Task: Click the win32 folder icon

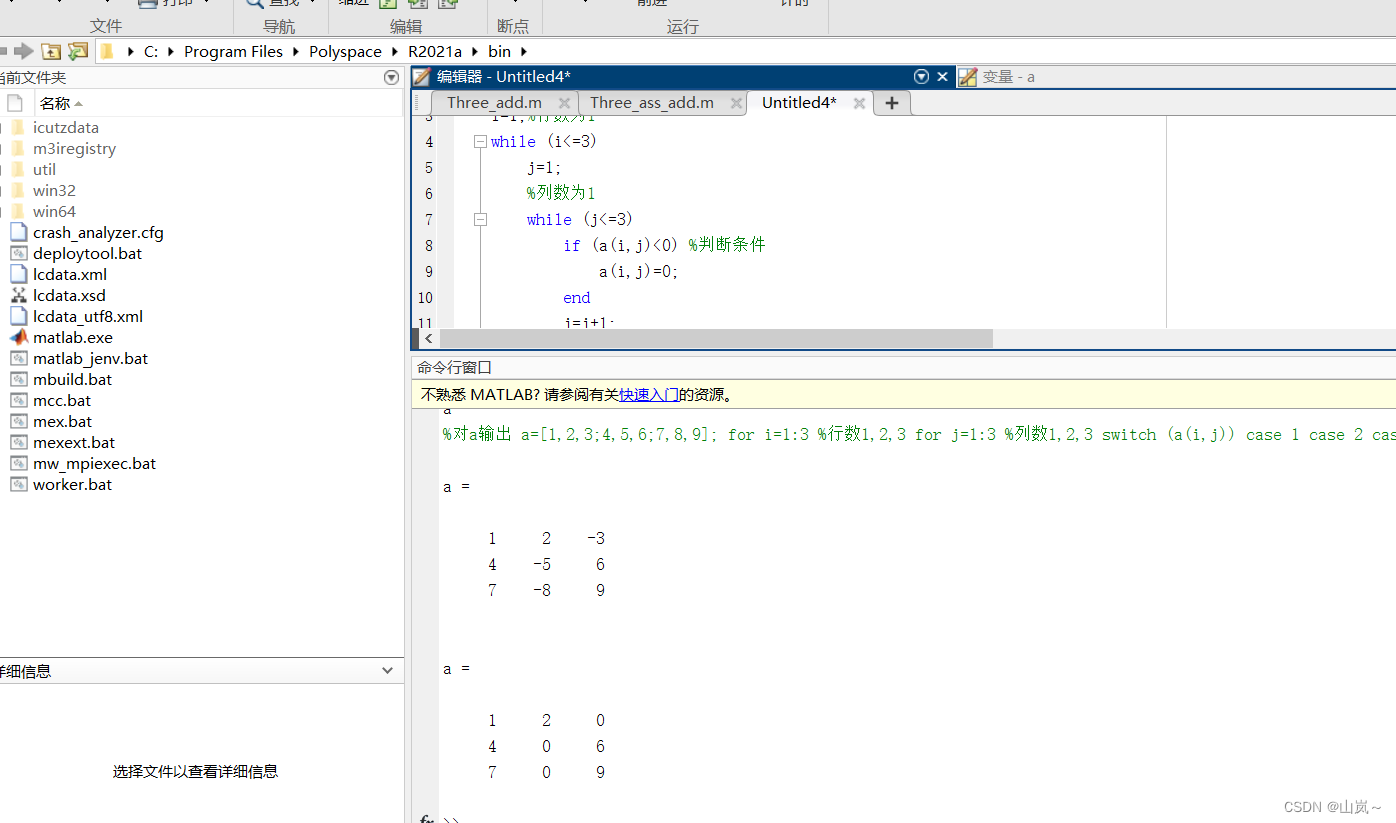Action: tap(17, 190)
